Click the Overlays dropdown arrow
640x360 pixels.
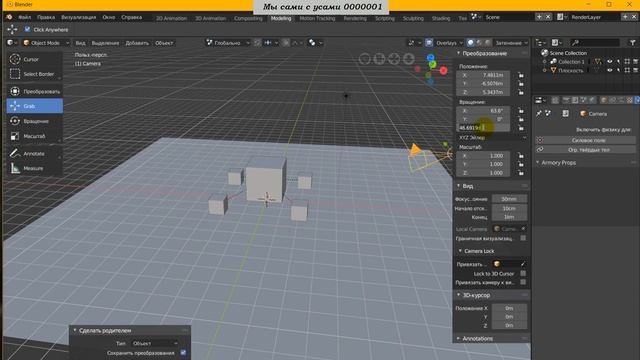(461, 42)
